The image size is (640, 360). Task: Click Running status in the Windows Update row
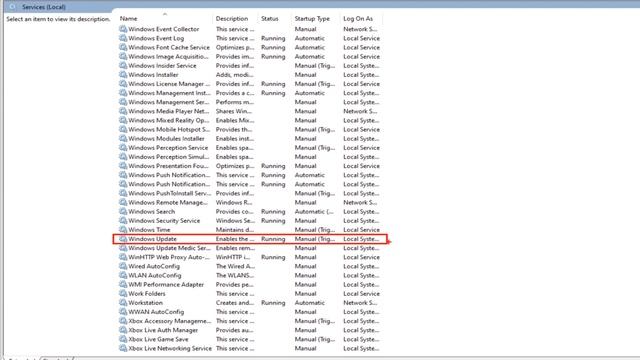(273, 239)
